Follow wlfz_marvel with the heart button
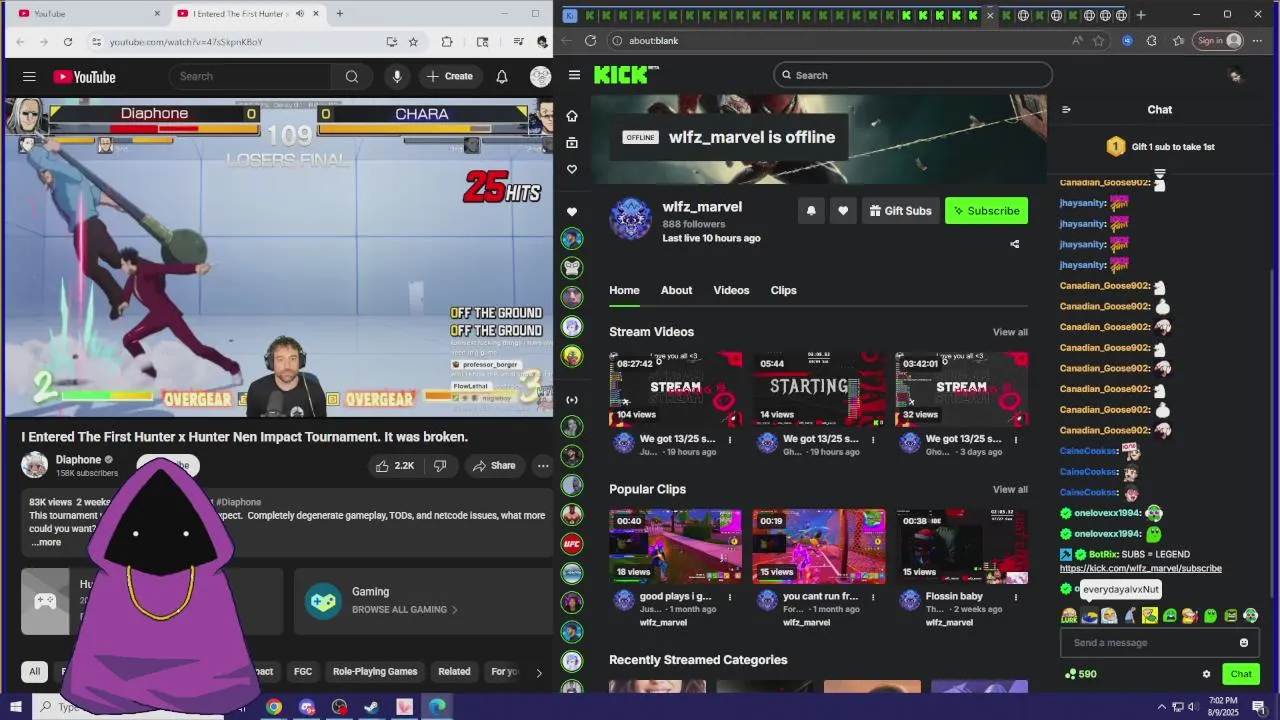Viewport: 1280px width, 720px height. click(843, 211)
